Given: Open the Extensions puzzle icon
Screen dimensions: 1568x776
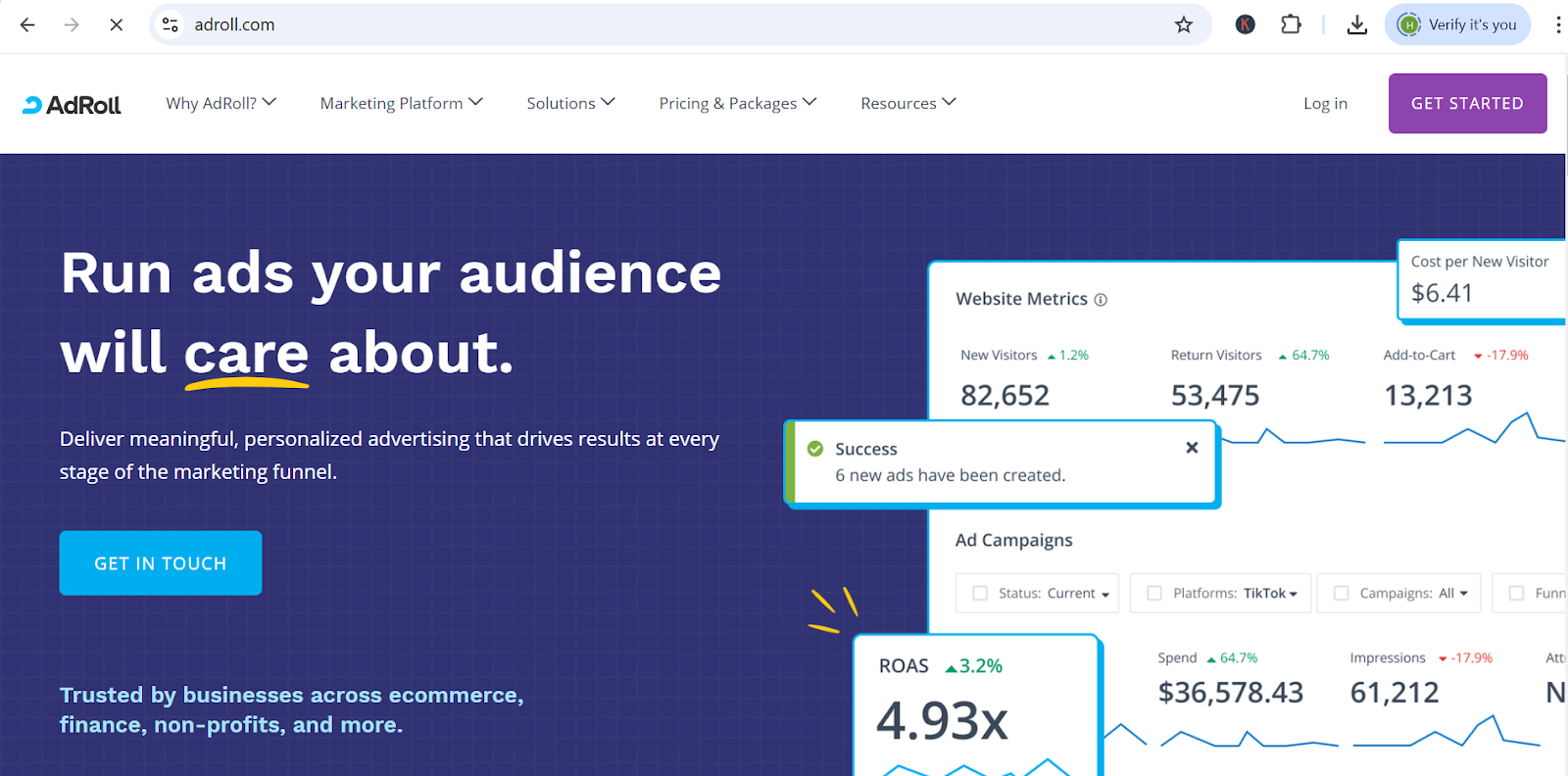Looking at the screenshot, I should pos(1291,24).
